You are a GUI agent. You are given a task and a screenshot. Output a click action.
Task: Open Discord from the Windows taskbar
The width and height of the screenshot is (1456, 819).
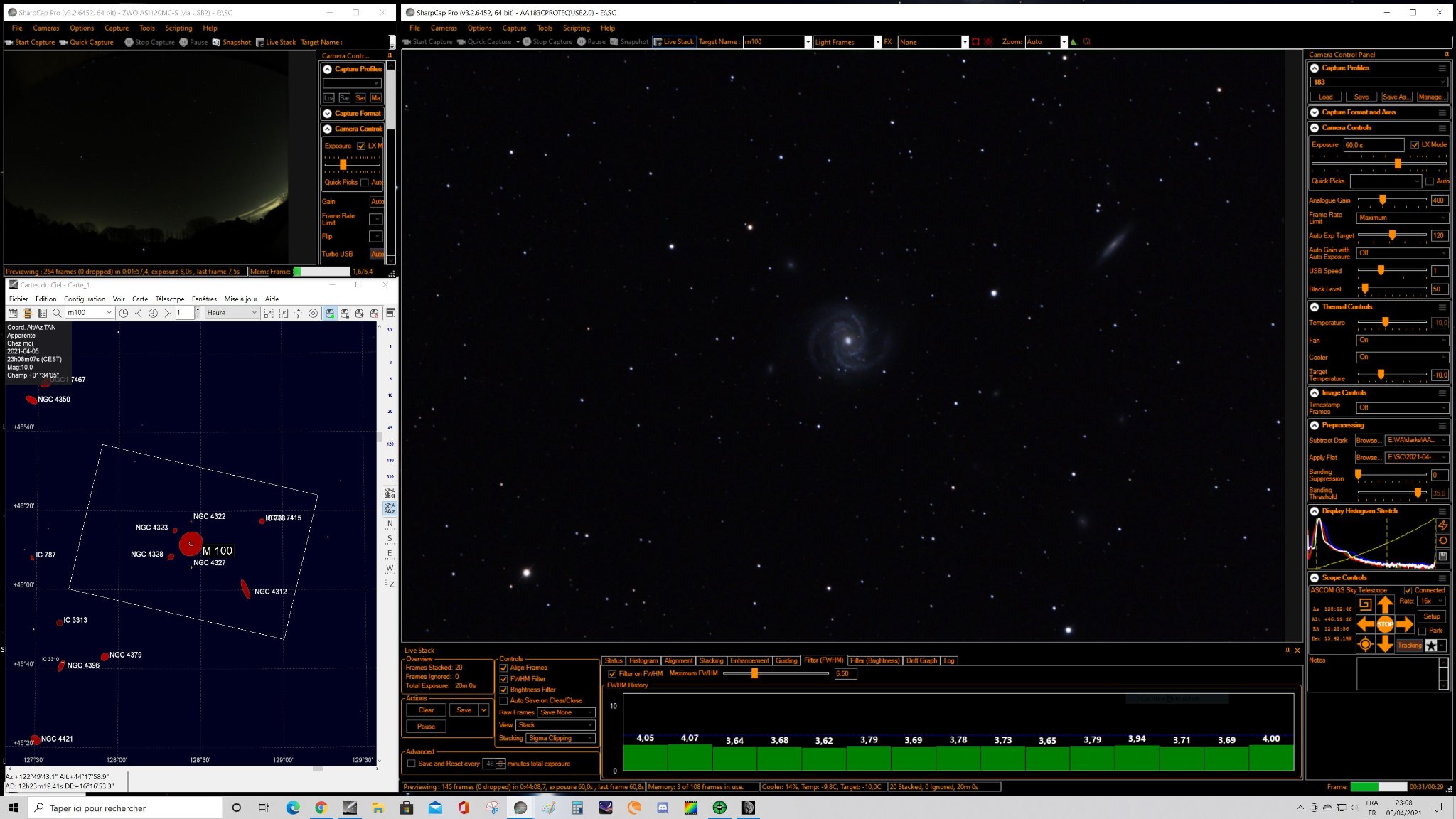[663, 808]
